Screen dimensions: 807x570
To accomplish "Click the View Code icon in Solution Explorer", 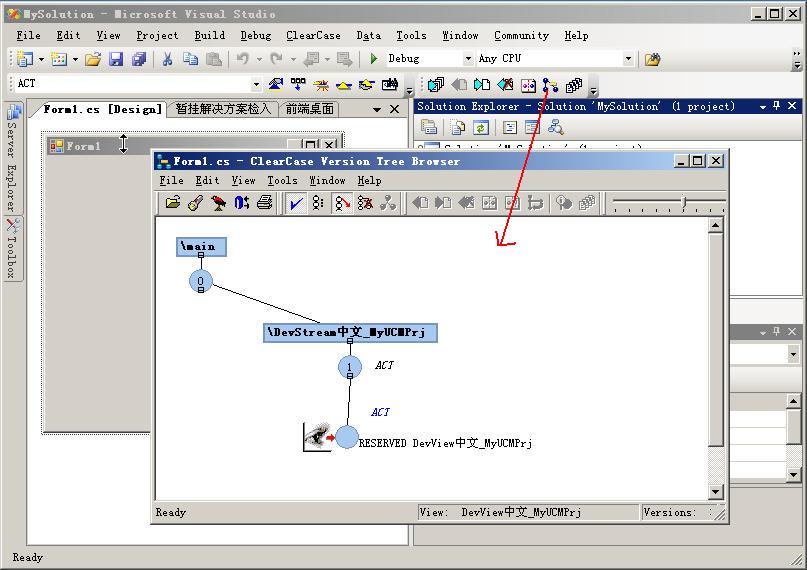I will 510,127.
